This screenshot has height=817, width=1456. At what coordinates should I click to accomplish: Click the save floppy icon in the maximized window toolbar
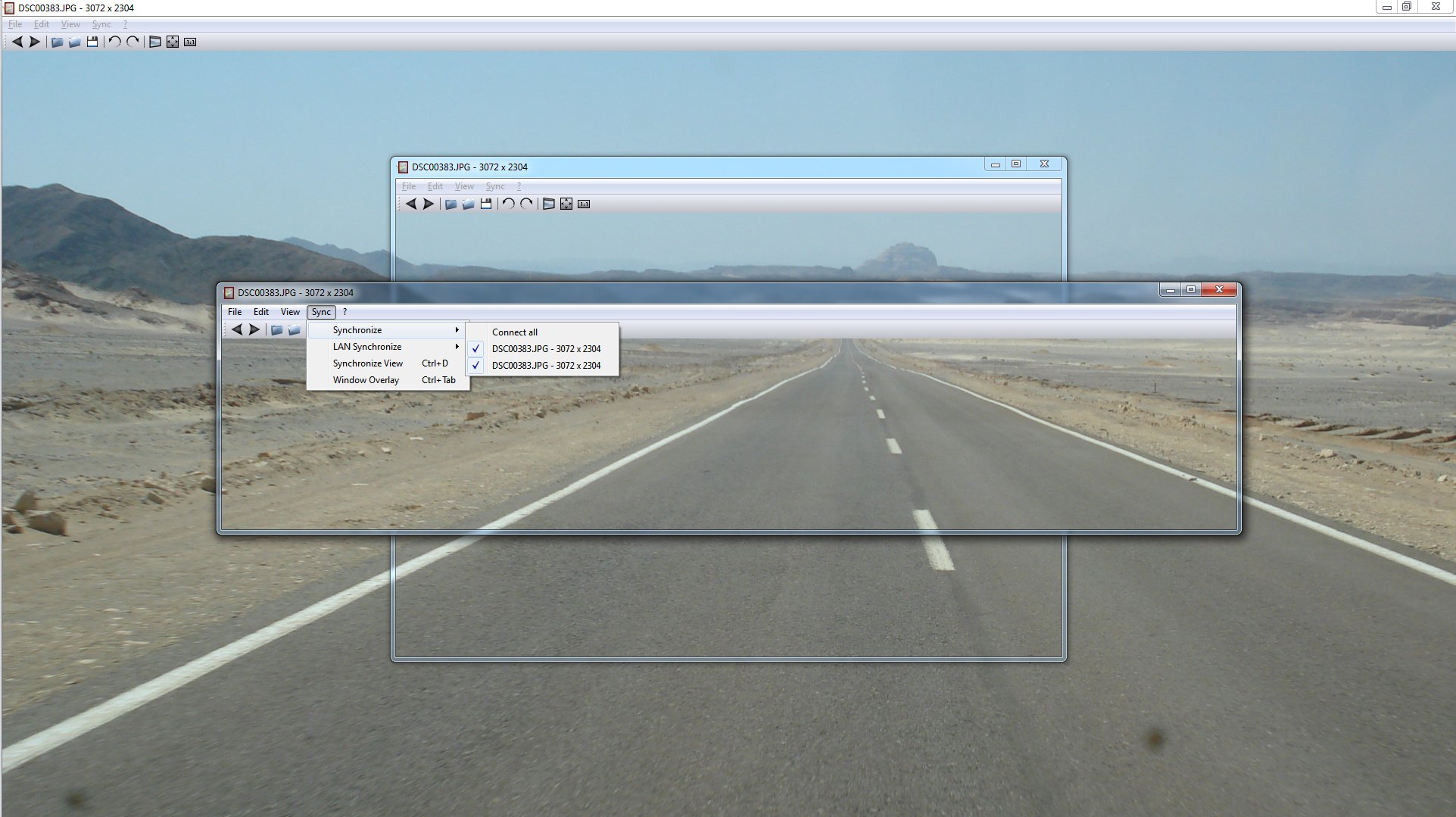[92, 42]
